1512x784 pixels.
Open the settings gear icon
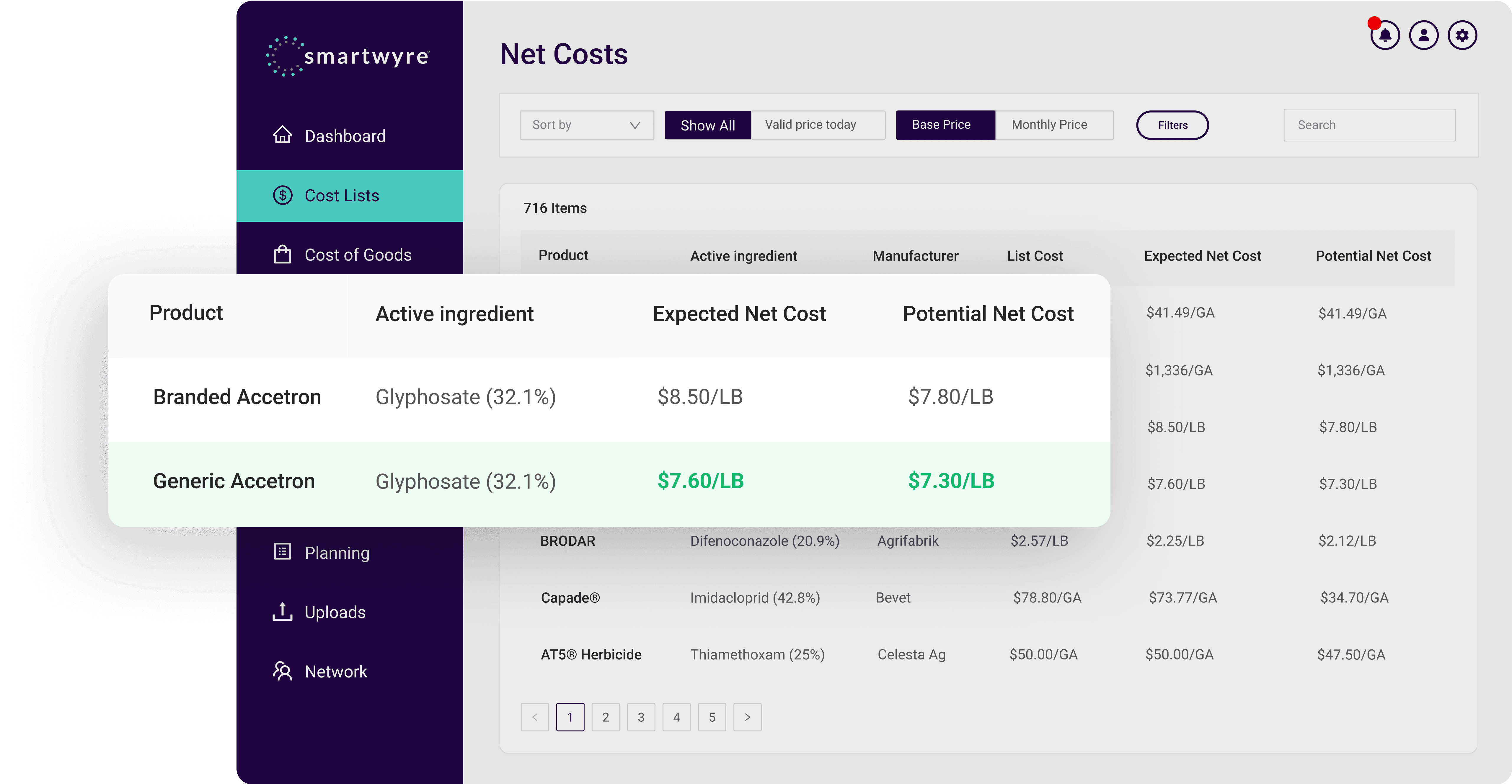click(1462, 35)
